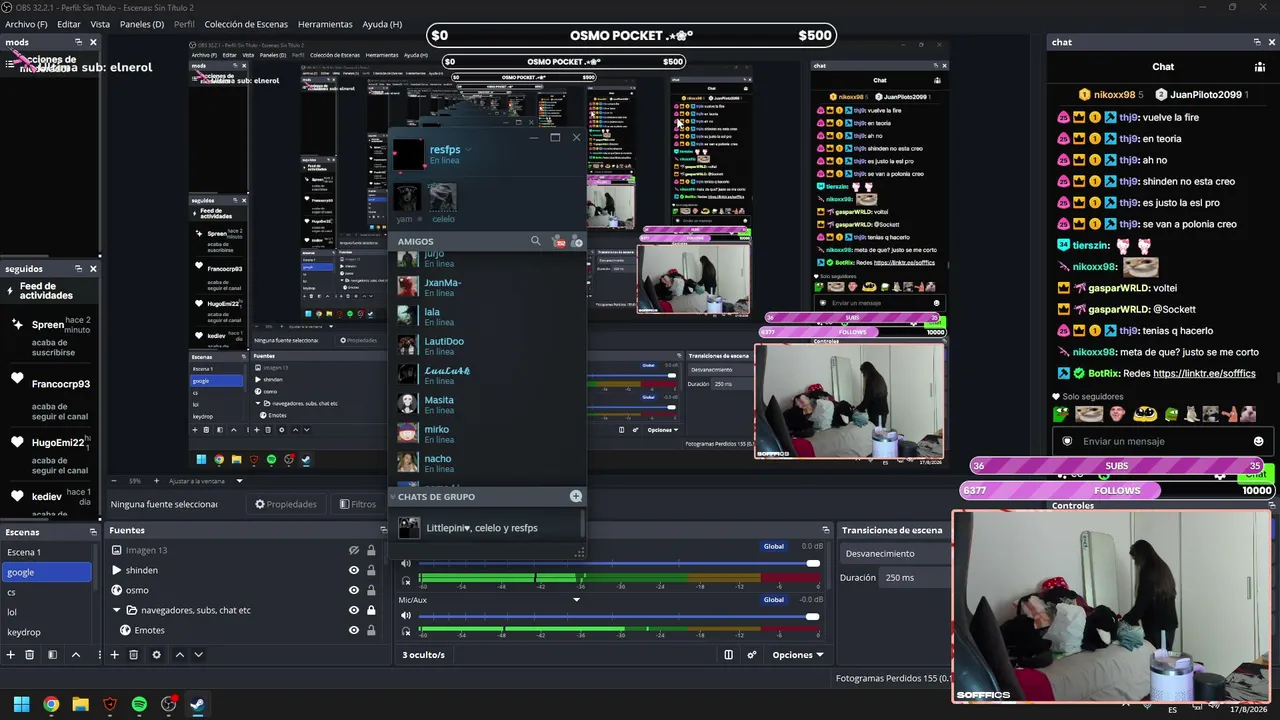The width and height of the screenshot is (1280, 720).
Task: Search friends in Steam AMIGOS list
Action: pyautogui.click(x=535, y=241)
